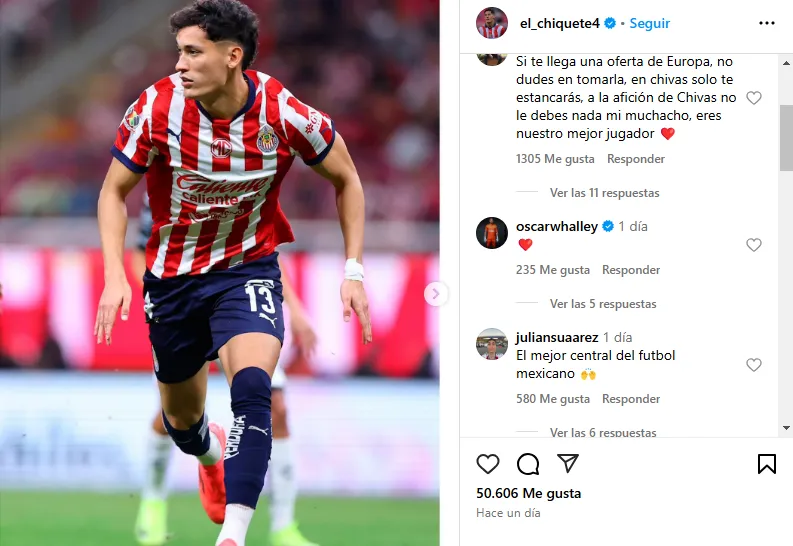This screenshot has height=546, width=793.
Task: Follow the account via Seguir
Action: (649, 23)
